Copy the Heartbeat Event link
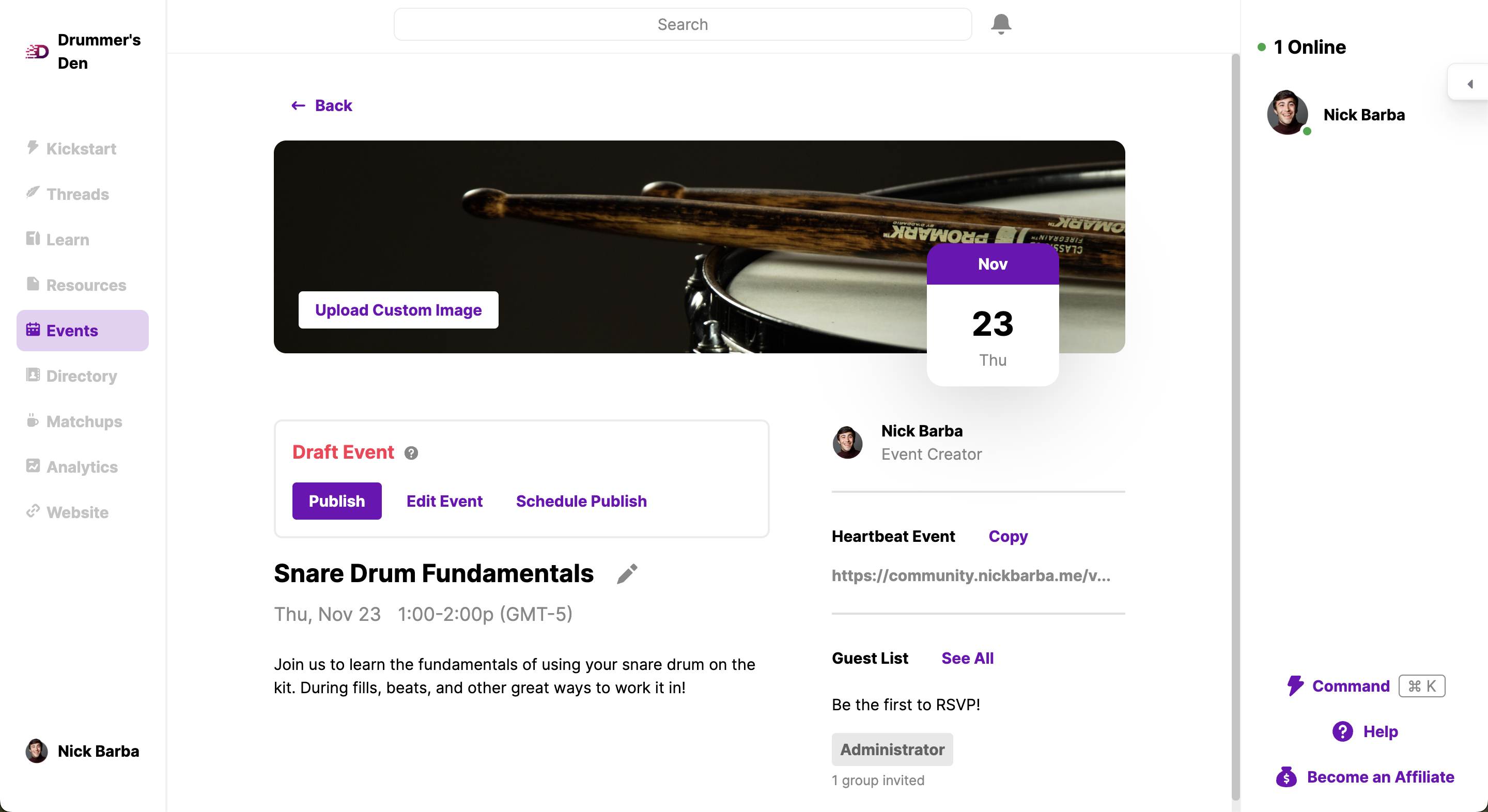This screenshot has height=812, width=1488. click(x=1008, y=537)
